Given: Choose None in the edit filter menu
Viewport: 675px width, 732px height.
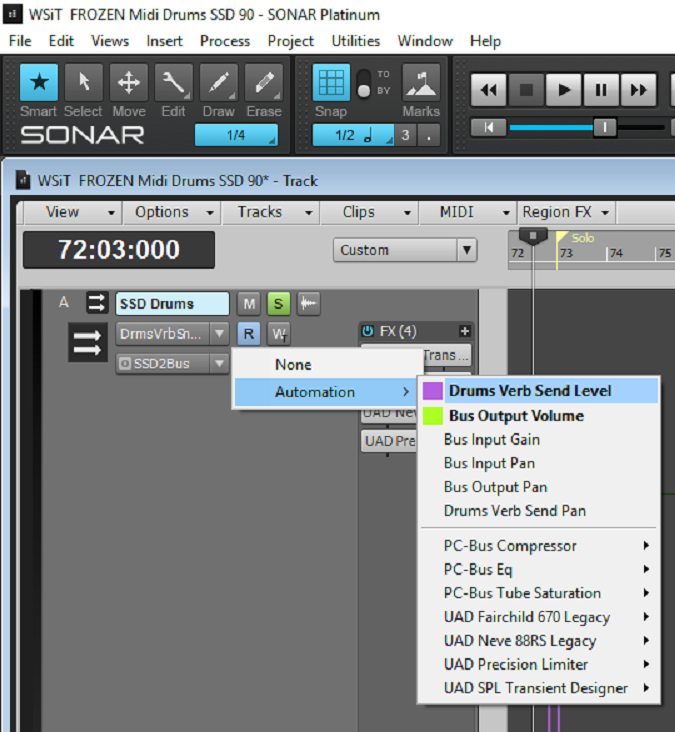Looking at the screenshot, I should point(293,365).
